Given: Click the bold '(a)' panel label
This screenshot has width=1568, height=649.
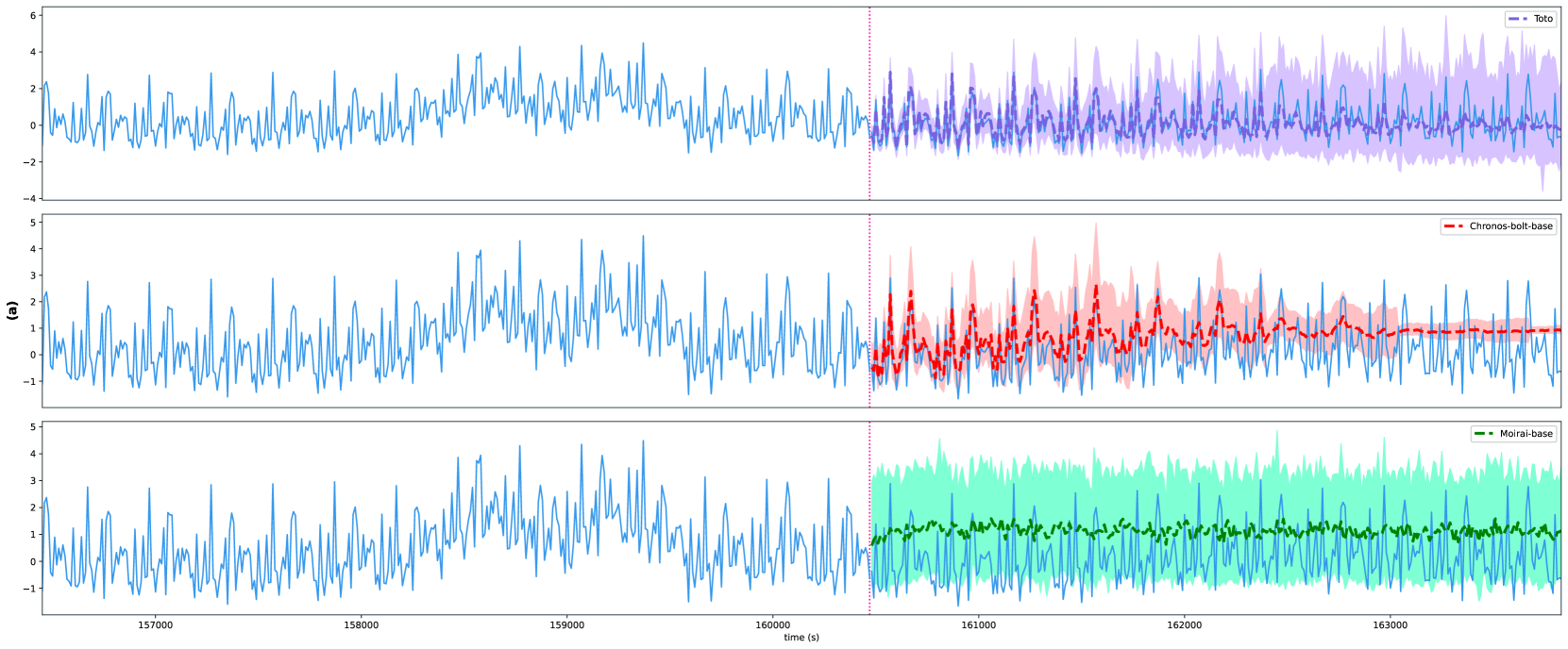Looking at the screenshot, I should (12, 310).
